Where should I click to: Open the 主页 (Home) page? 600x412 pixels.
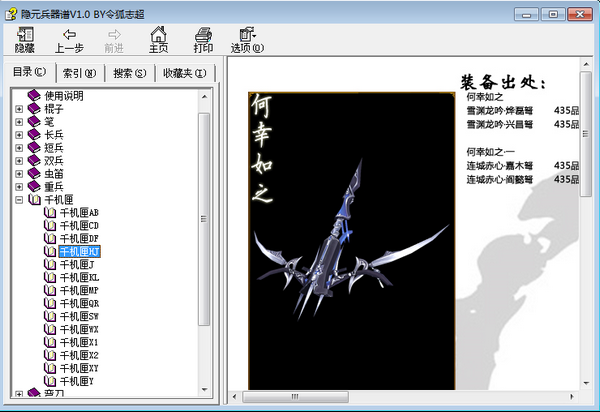click(x=158, y=40)
